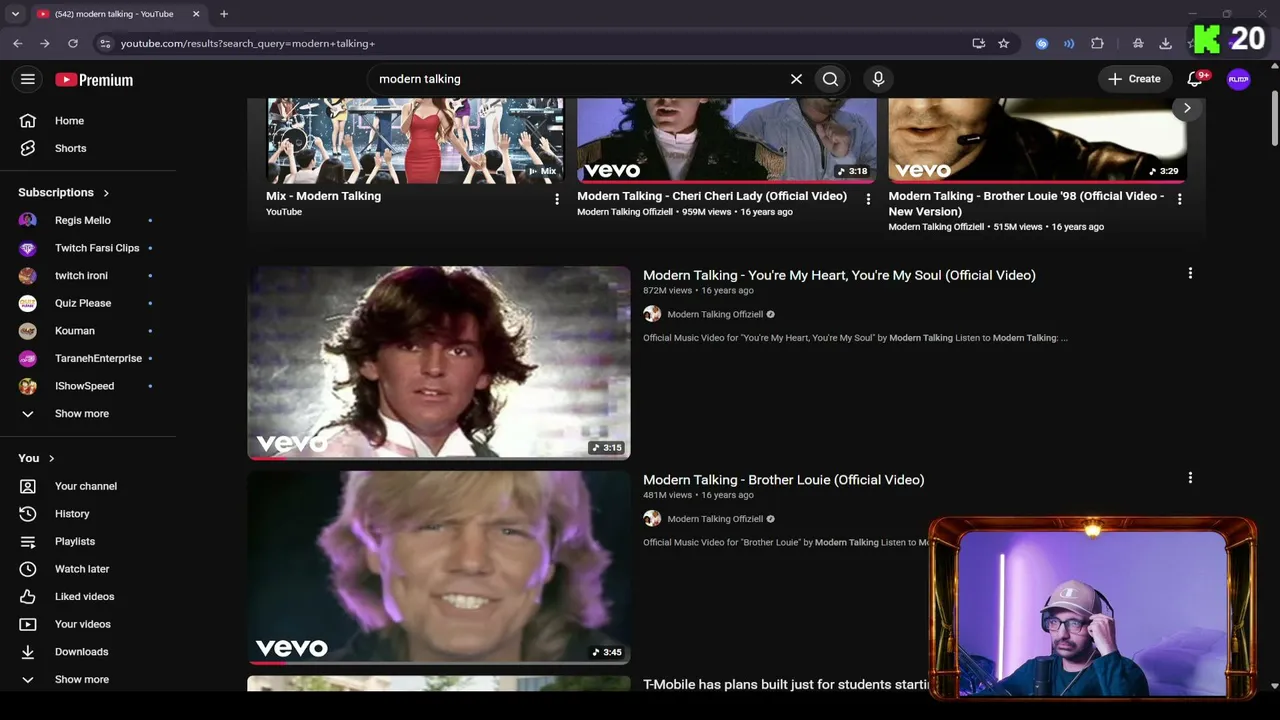Click the browser address bar URL
Screen dimensions: 1280x720
[540, 43]
